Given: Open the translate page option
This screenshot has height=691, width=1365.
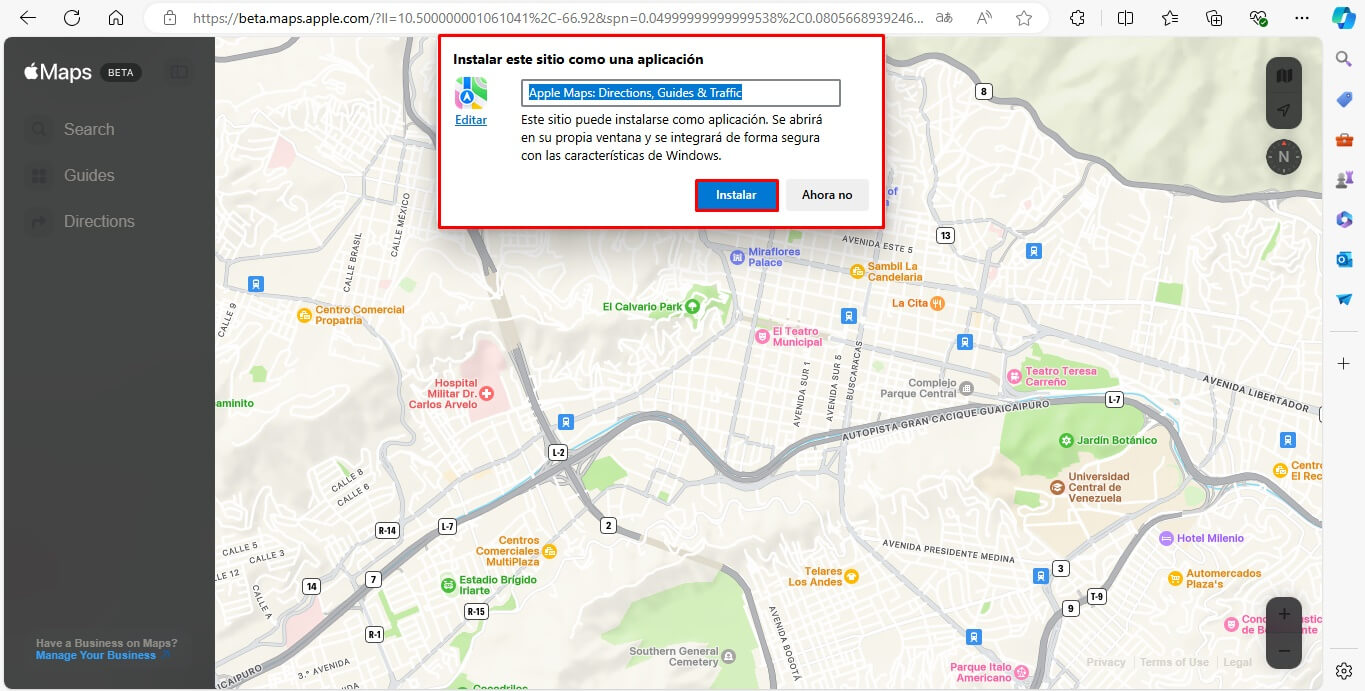Looking at the screenshot, I should pos(943,18).
